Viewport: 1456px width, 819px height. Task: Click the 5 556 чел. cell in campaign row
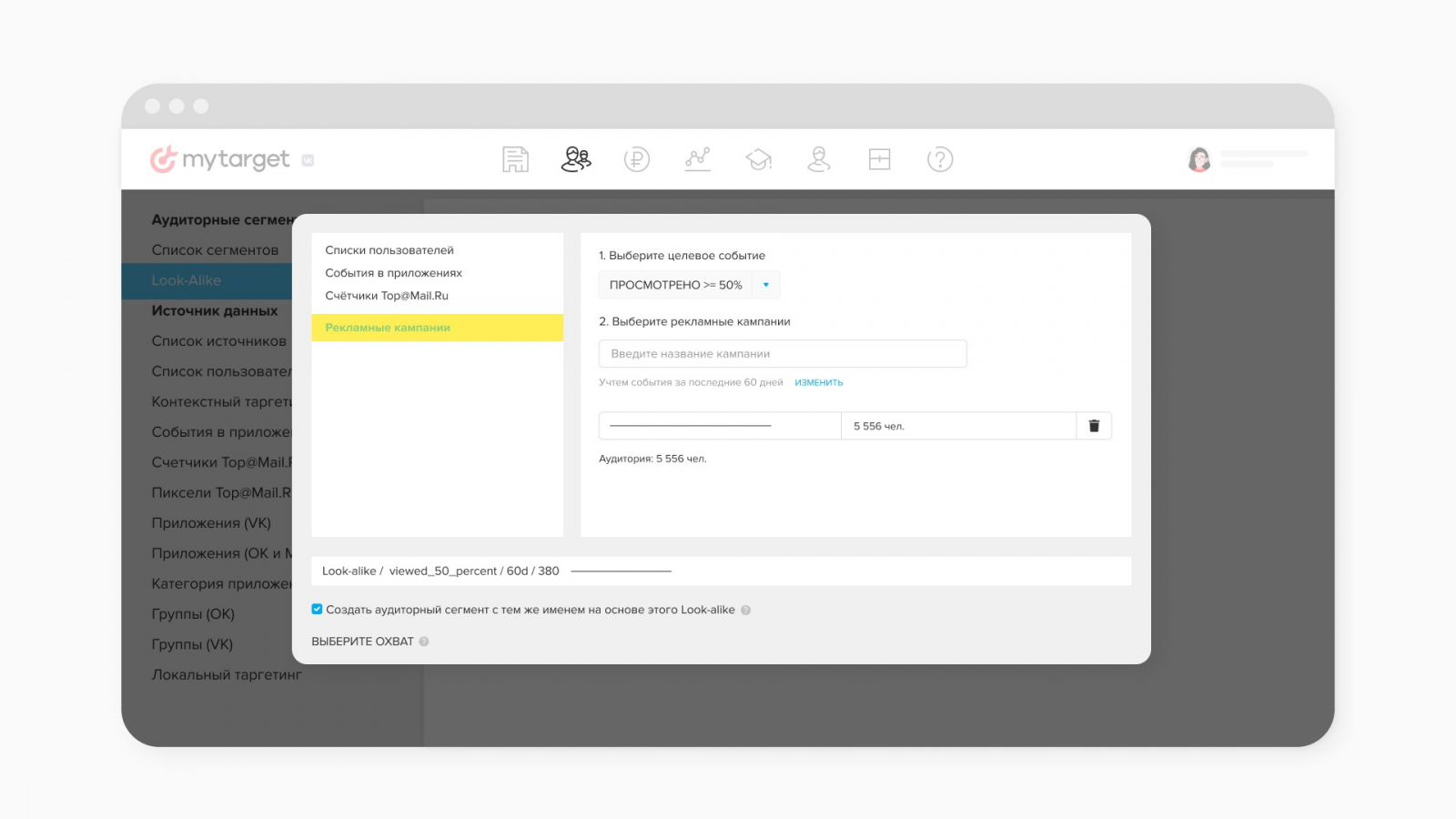tap(959, 426)
